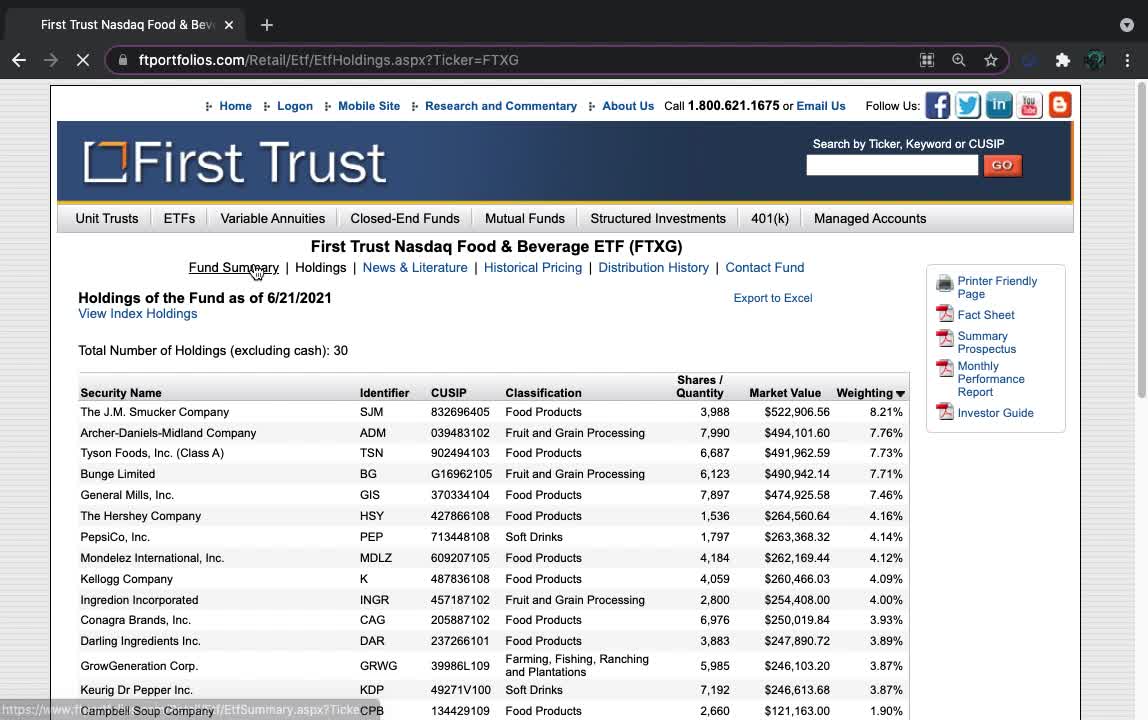Open Chrome three-dot menu

1127,60
